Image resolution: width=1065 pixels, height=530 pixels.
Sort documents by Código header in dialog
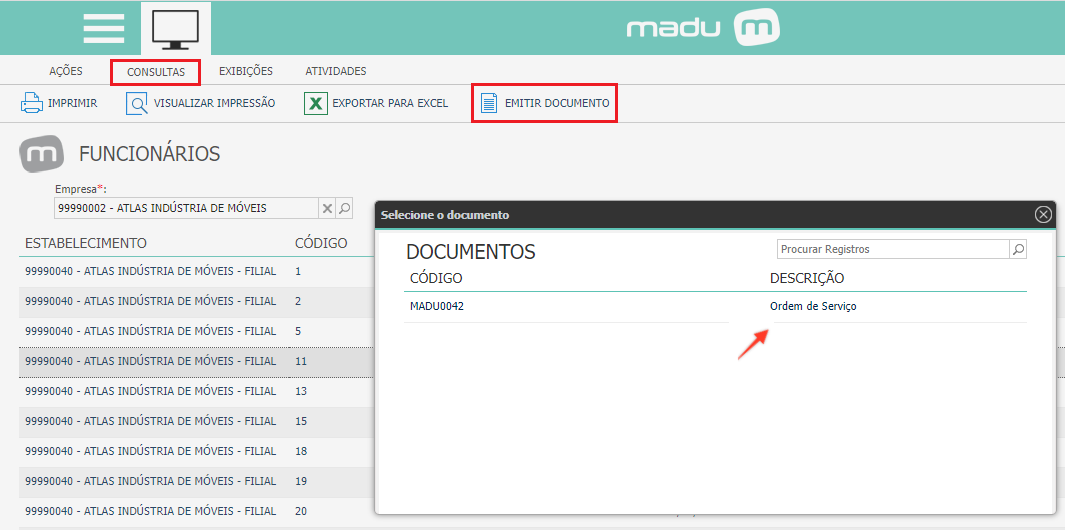point(436,278)
